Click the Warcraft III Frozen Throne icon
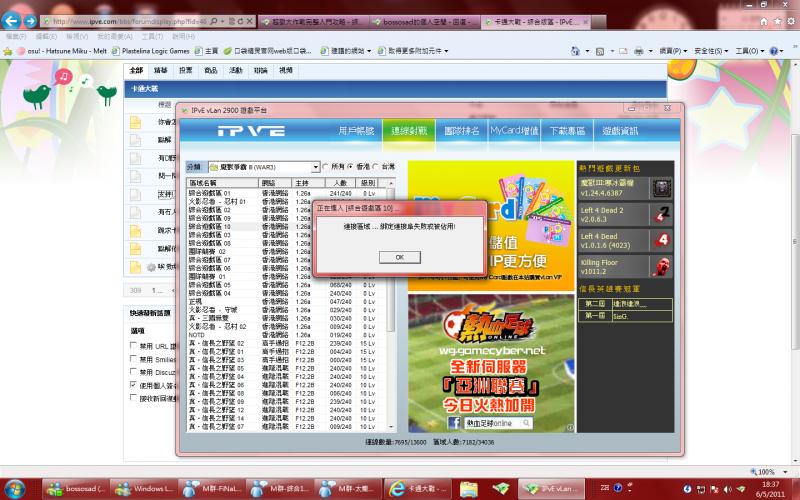The image size is (800, 500). [x=660, y=187]
